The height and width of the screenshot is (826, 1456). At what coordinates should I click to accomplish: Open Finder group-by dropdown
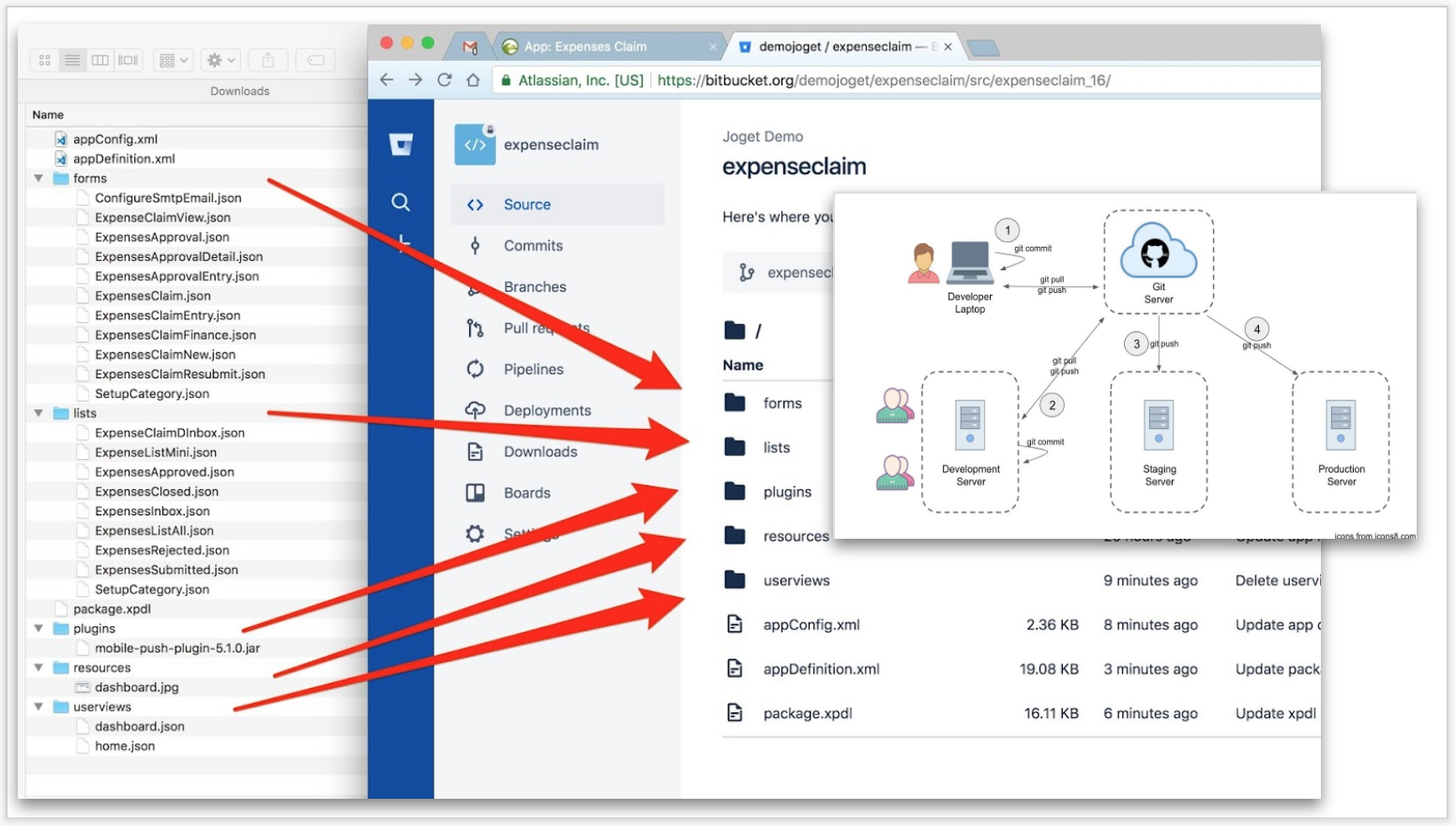(x=174, y=60)
